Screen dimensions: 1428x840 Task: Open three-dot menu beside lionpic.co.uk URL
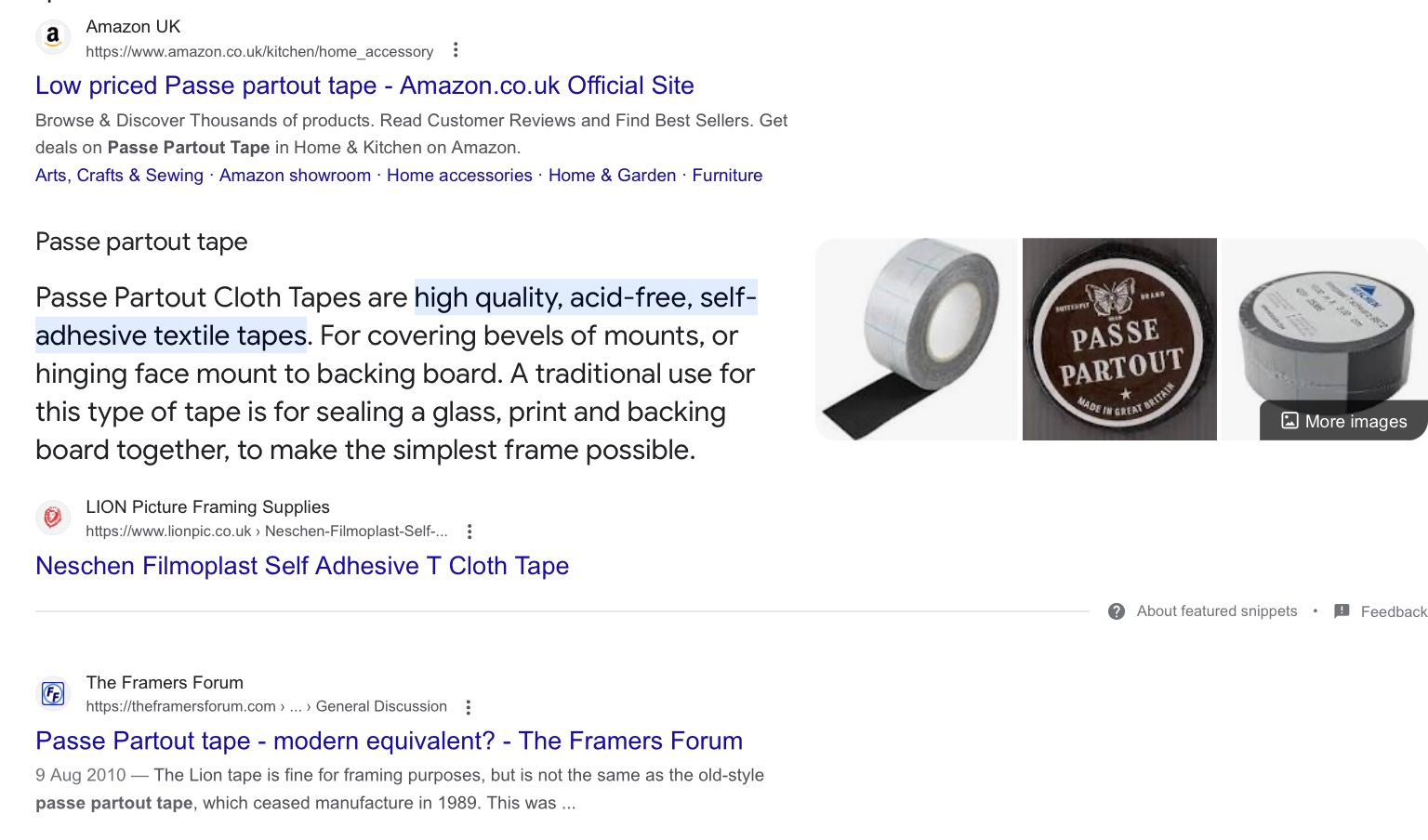tap(469, 532)
